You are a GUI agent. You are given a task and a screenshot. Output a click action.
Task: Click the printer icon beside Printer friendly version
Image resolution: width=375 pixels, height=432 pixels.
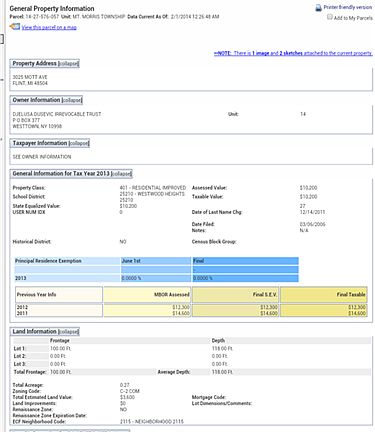(318, 8)
